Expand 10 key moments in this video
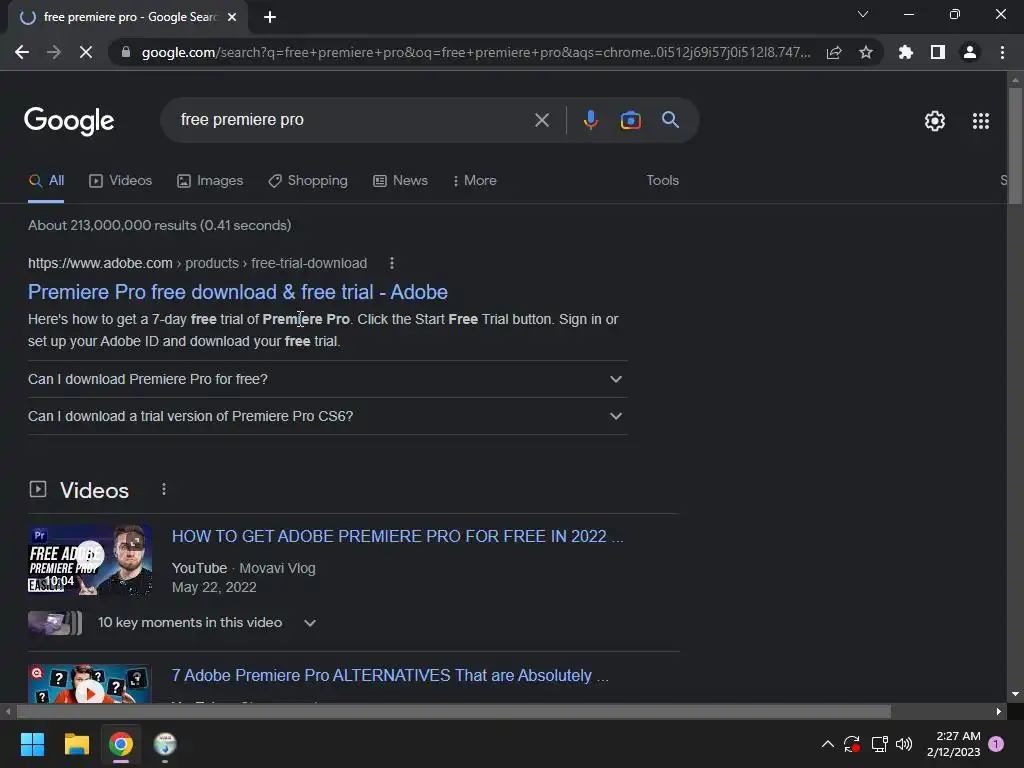Screen dimensions: 1024x768 click(x=207, y=623)
